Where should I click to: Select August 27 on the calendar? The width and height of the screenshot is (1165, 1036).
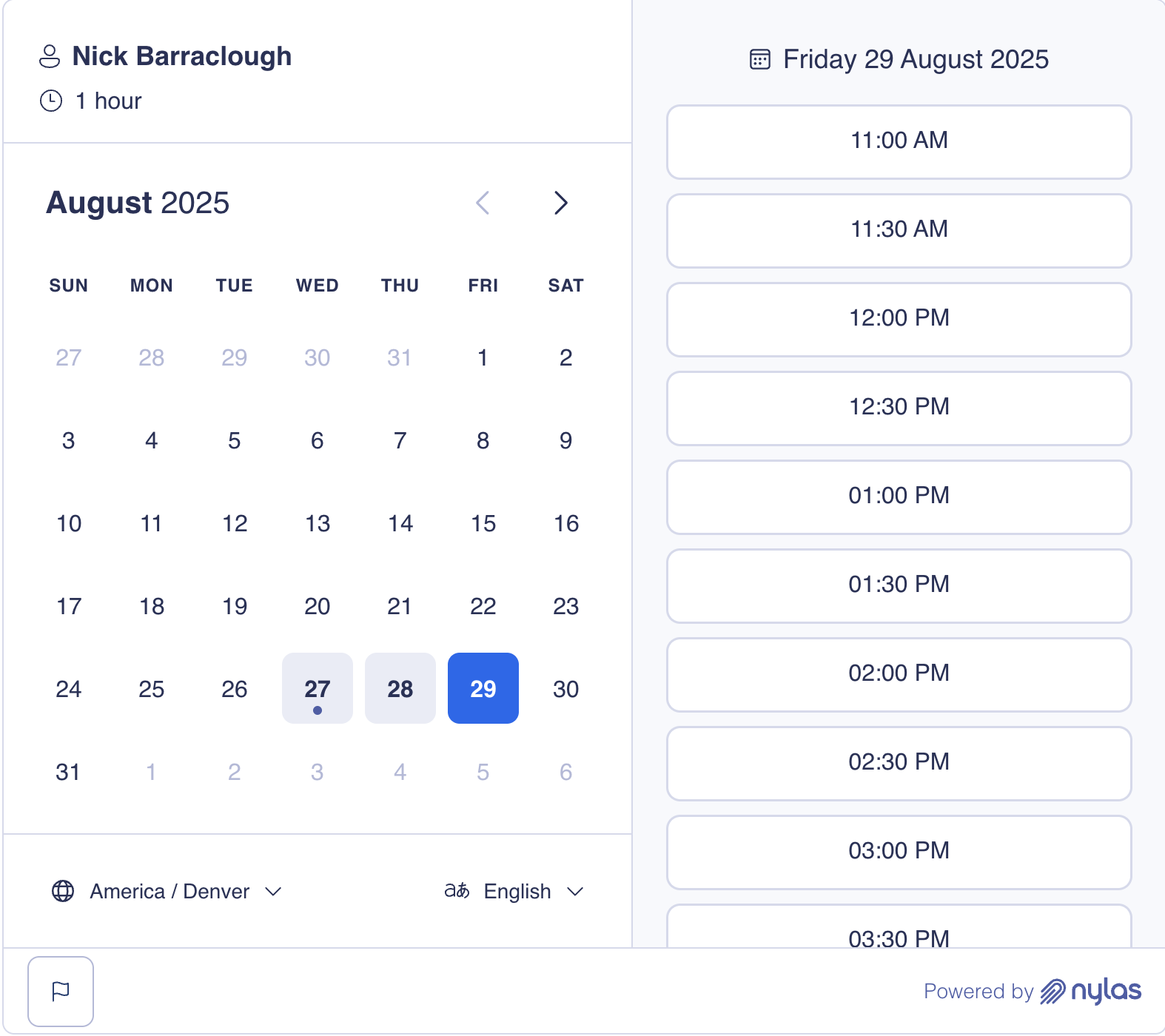coord(318,688)
